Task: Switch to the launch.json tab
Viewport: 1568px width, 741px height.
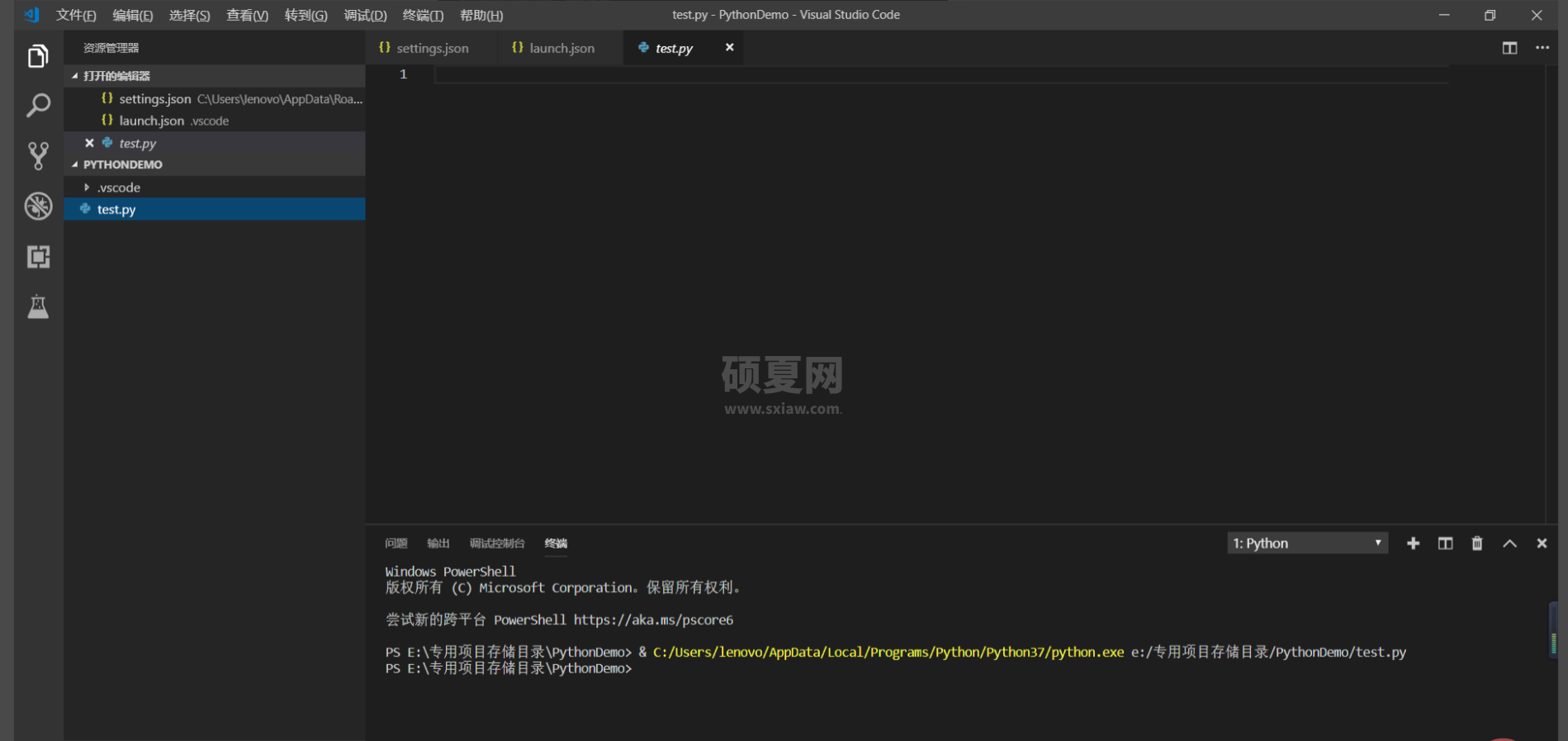Action: coord(560,48)
